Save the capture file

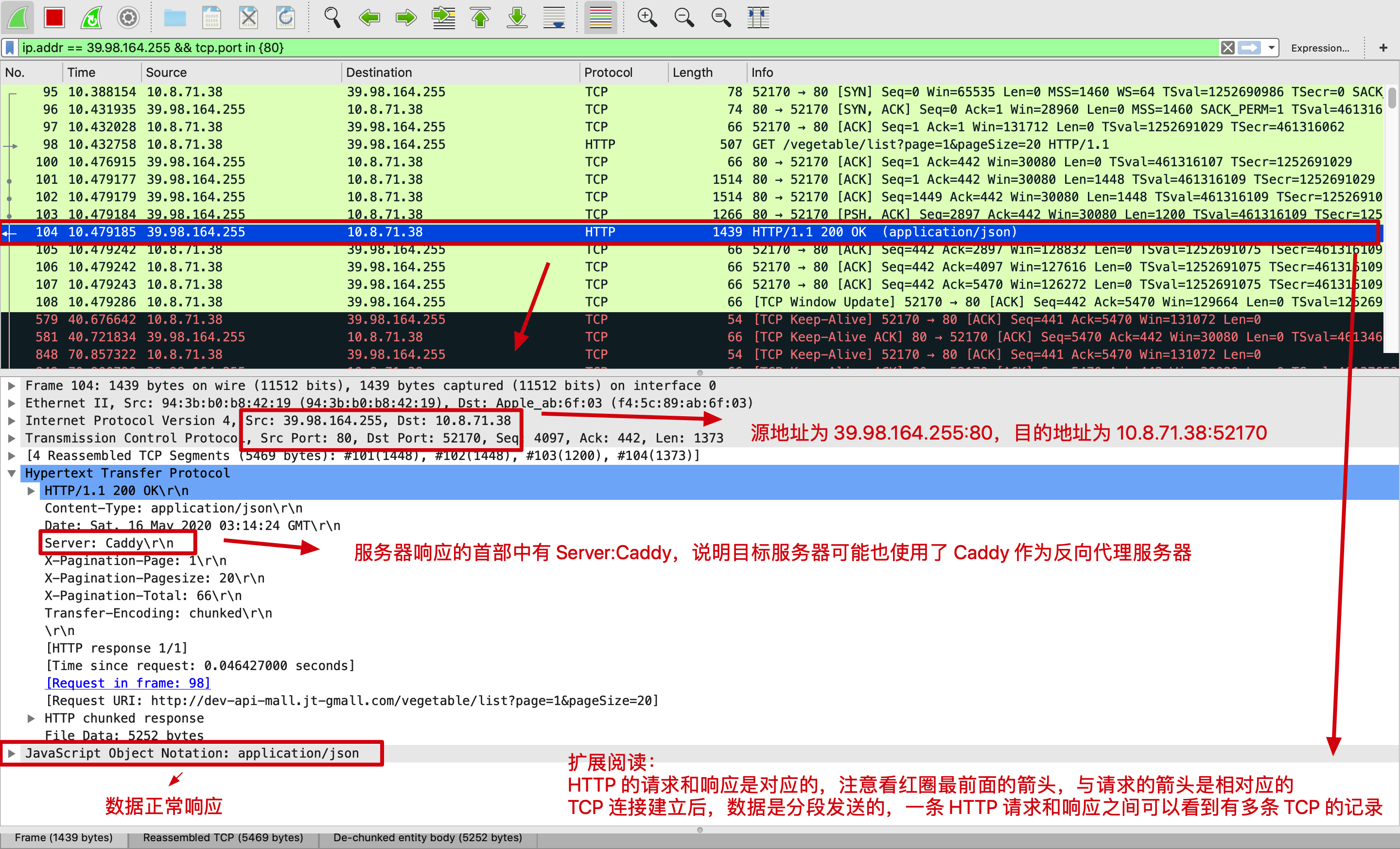[x=211, y=18]
